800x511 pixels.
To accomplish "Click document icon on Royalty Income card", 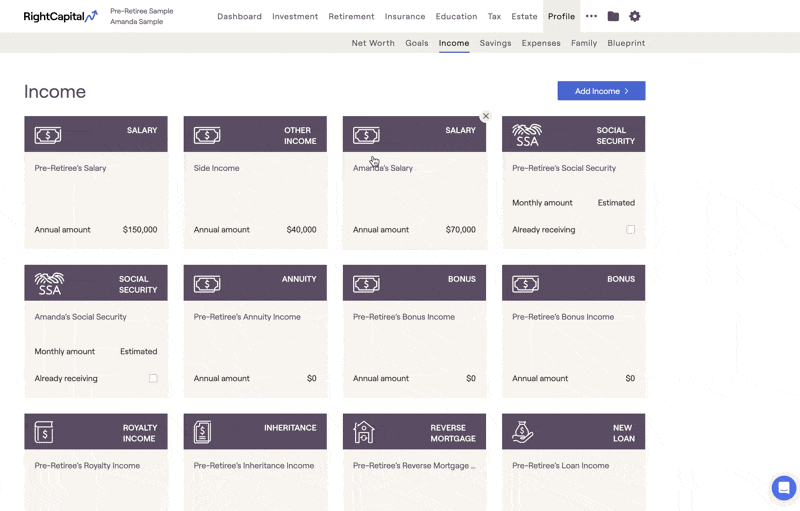I will pos(44,432).
